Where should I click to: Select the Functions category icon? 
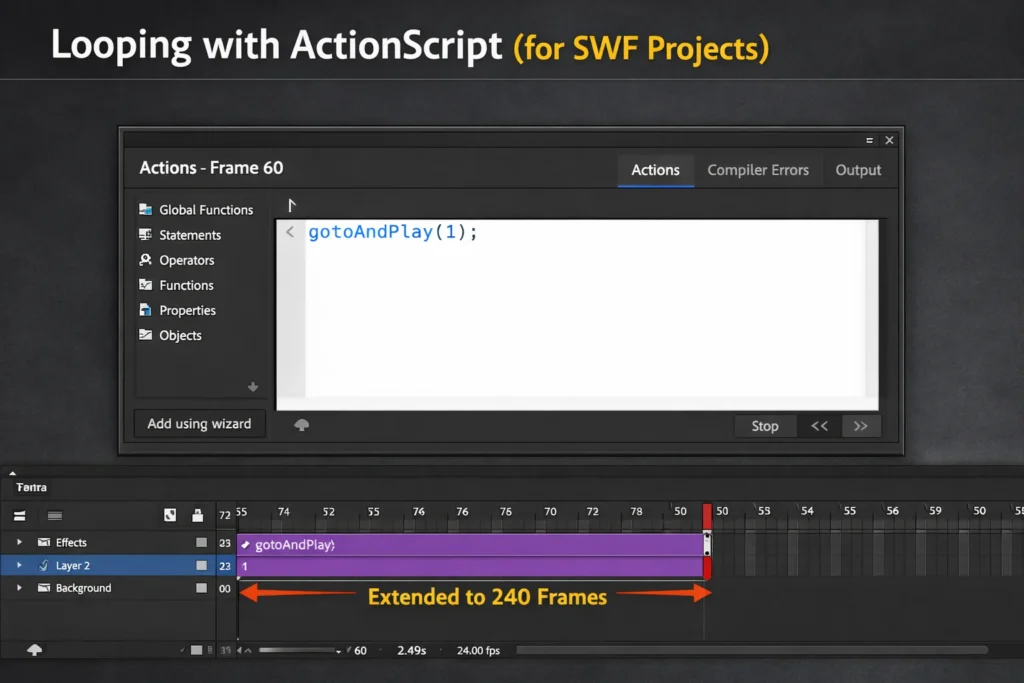click(145, 285)
